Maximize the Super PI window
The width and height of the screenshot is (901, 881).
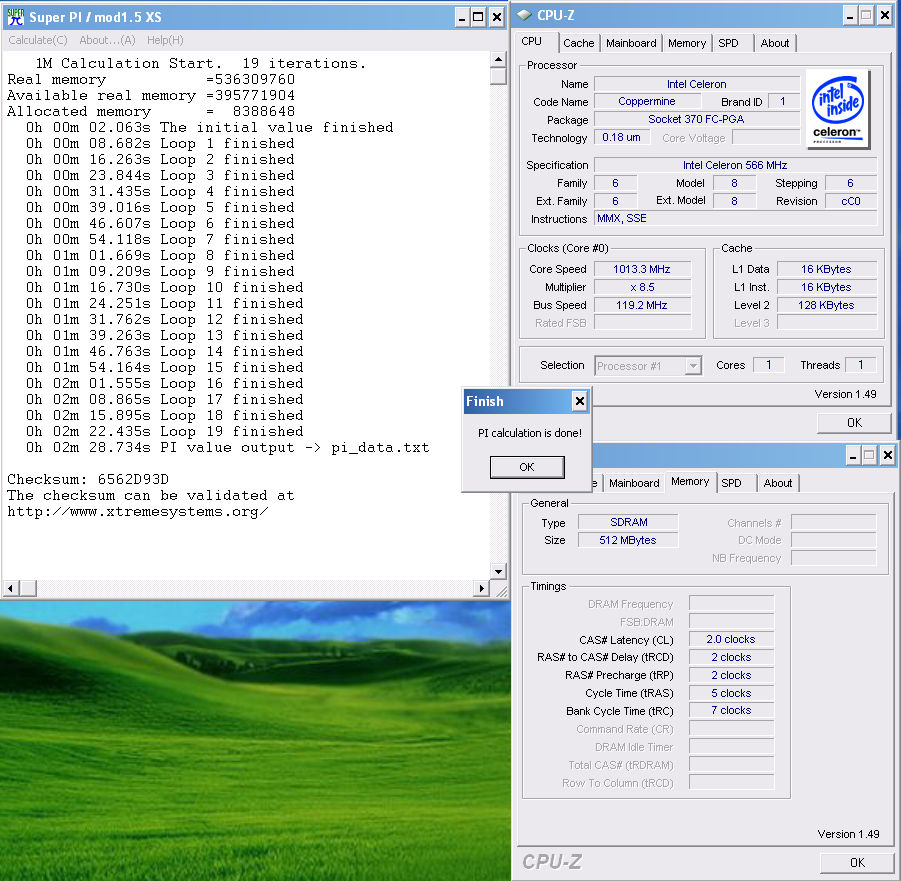click(478, 17)
